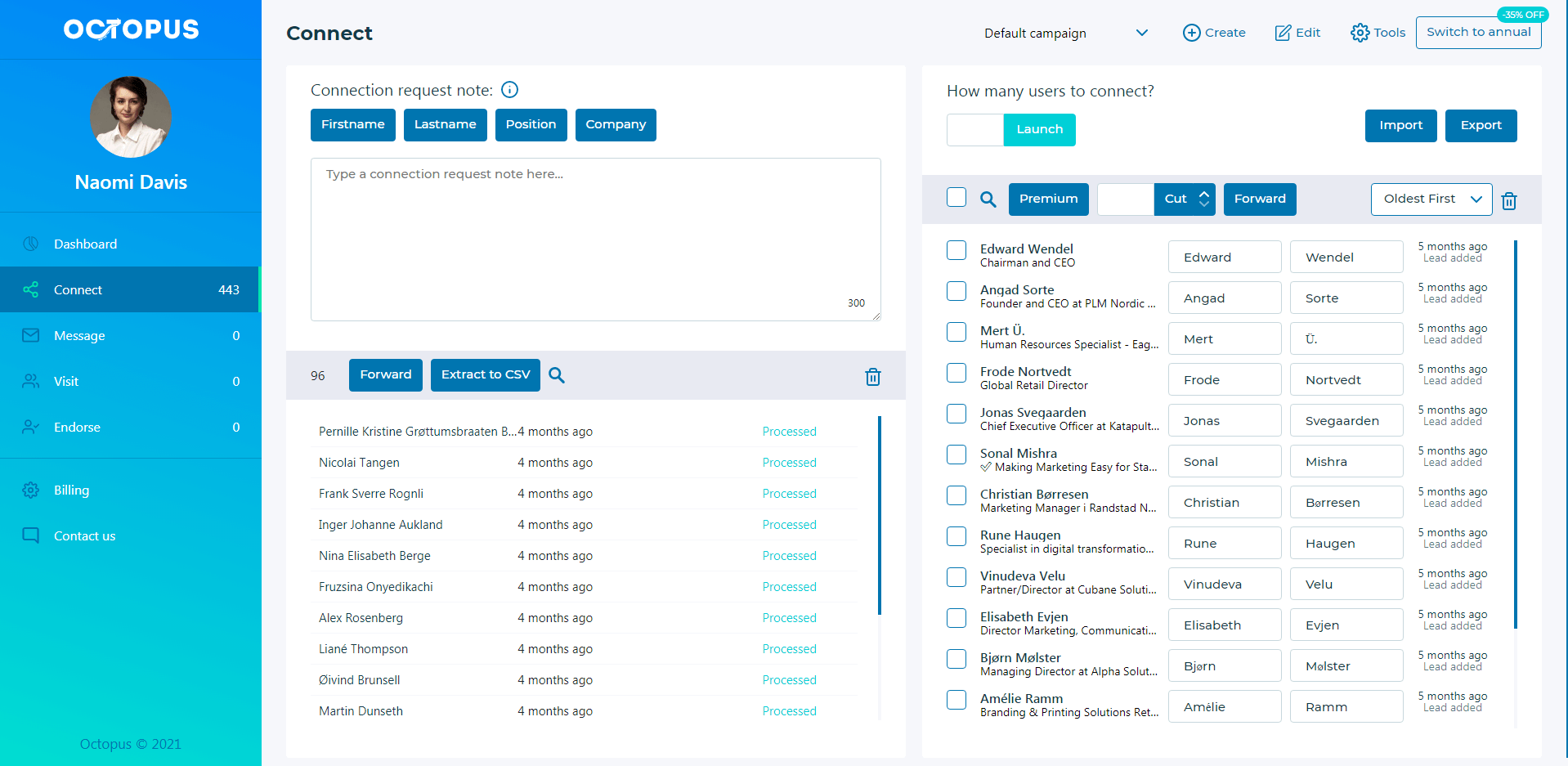The width and height of the screenshot is (1568, 766).
Task: Select the Message icon in the sidebar
Action: point(30,335)
